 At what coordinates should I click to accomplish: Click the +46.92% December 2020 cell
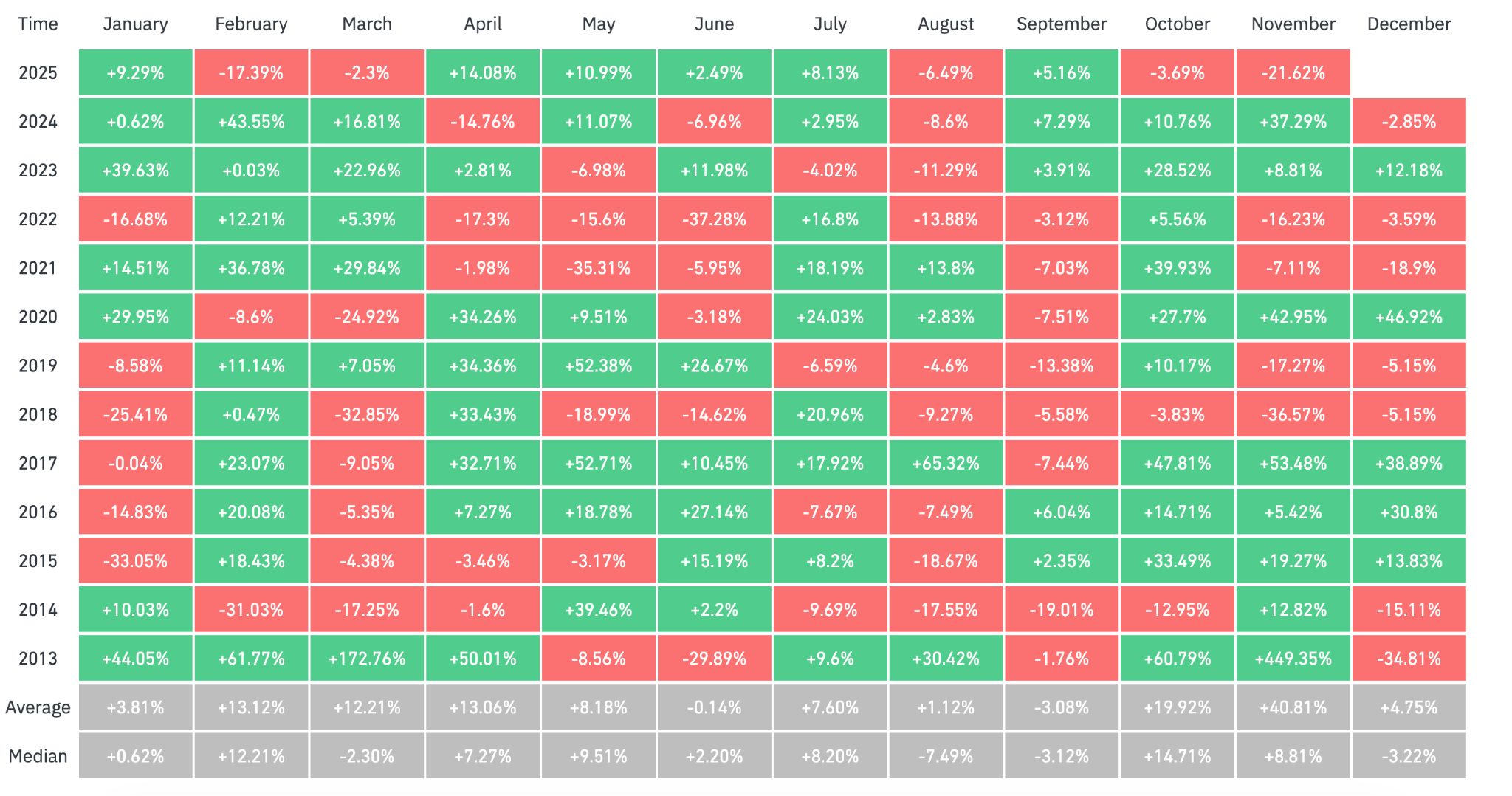(x=1409, y=318)
